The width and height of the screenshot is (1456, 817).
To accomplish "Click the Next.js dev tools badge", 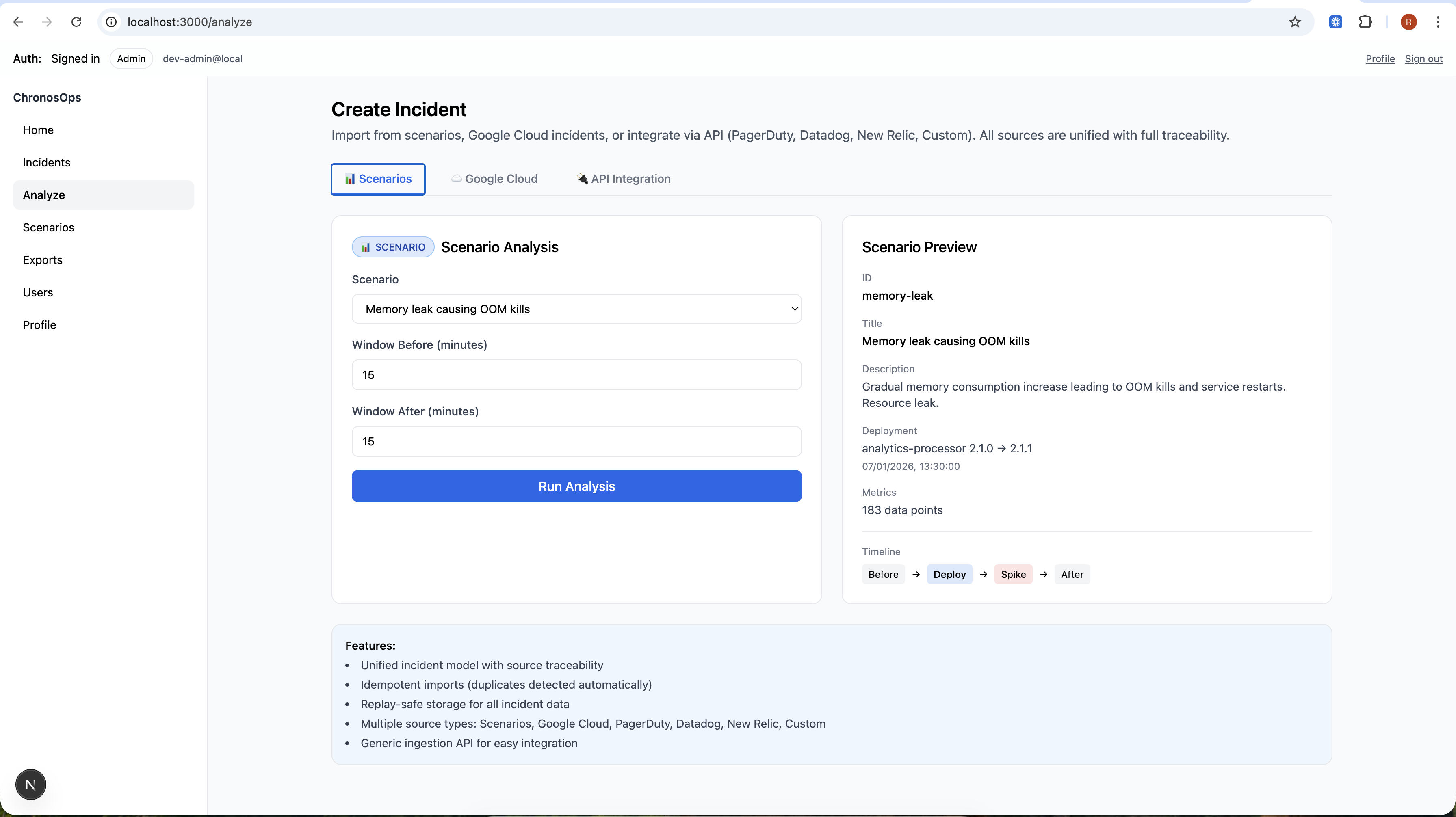I will tap(30, 784).
